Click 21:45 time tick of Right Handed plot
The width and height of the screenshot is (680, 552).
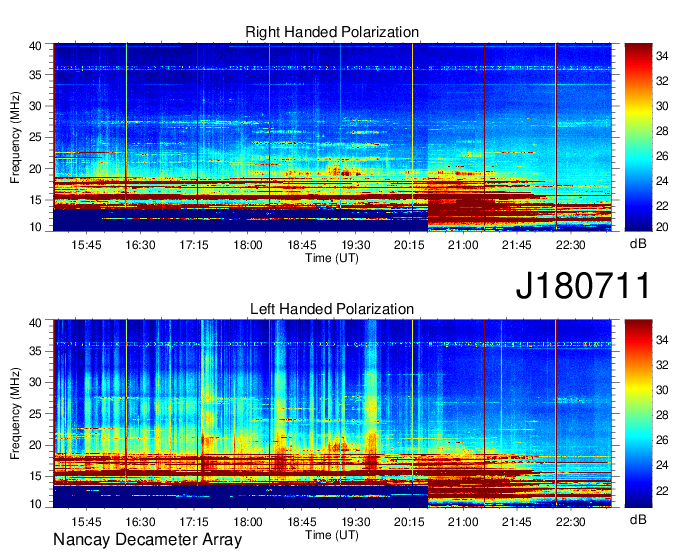coord(517,245)
